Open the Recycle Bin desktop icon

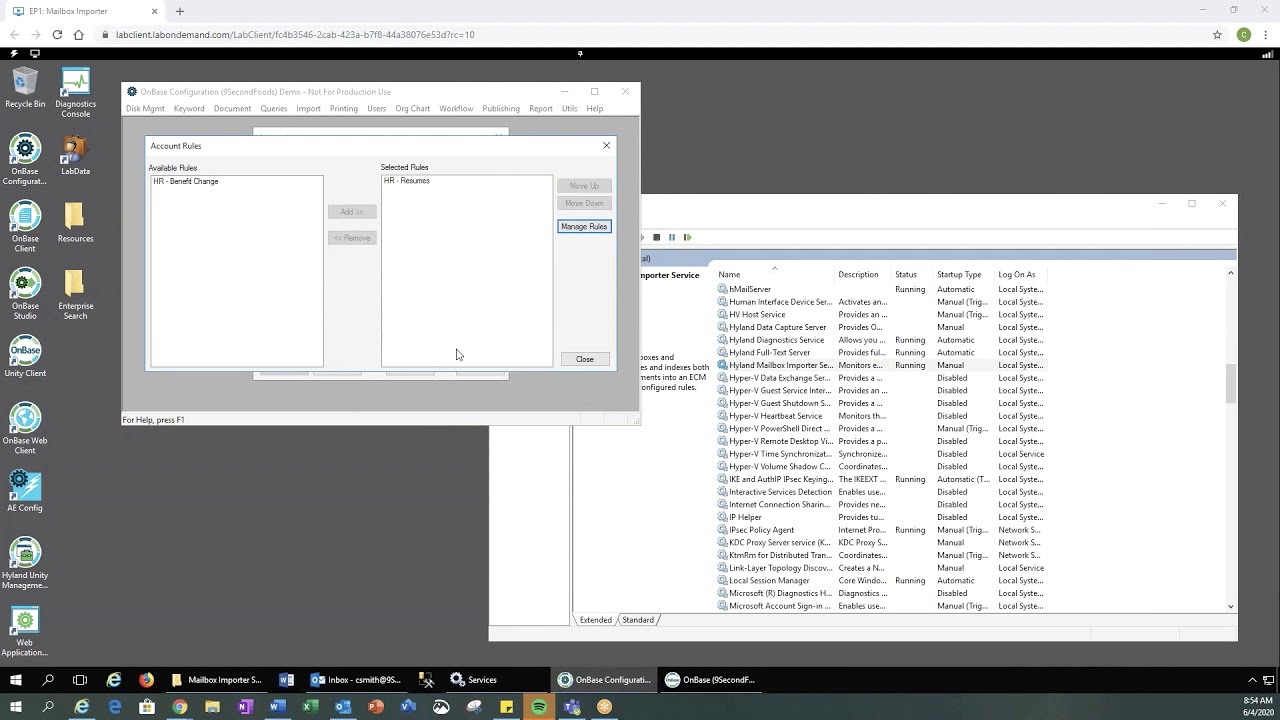coord(25,88)
